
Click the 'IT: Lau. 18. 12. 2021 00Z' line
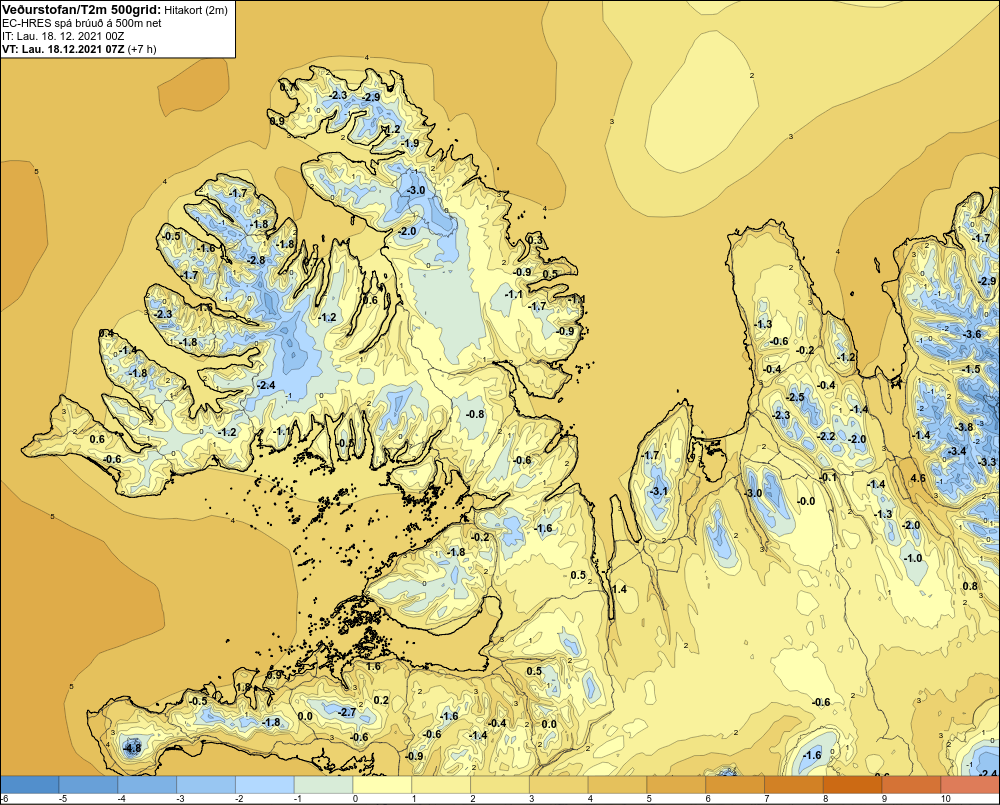click(63, 36)
